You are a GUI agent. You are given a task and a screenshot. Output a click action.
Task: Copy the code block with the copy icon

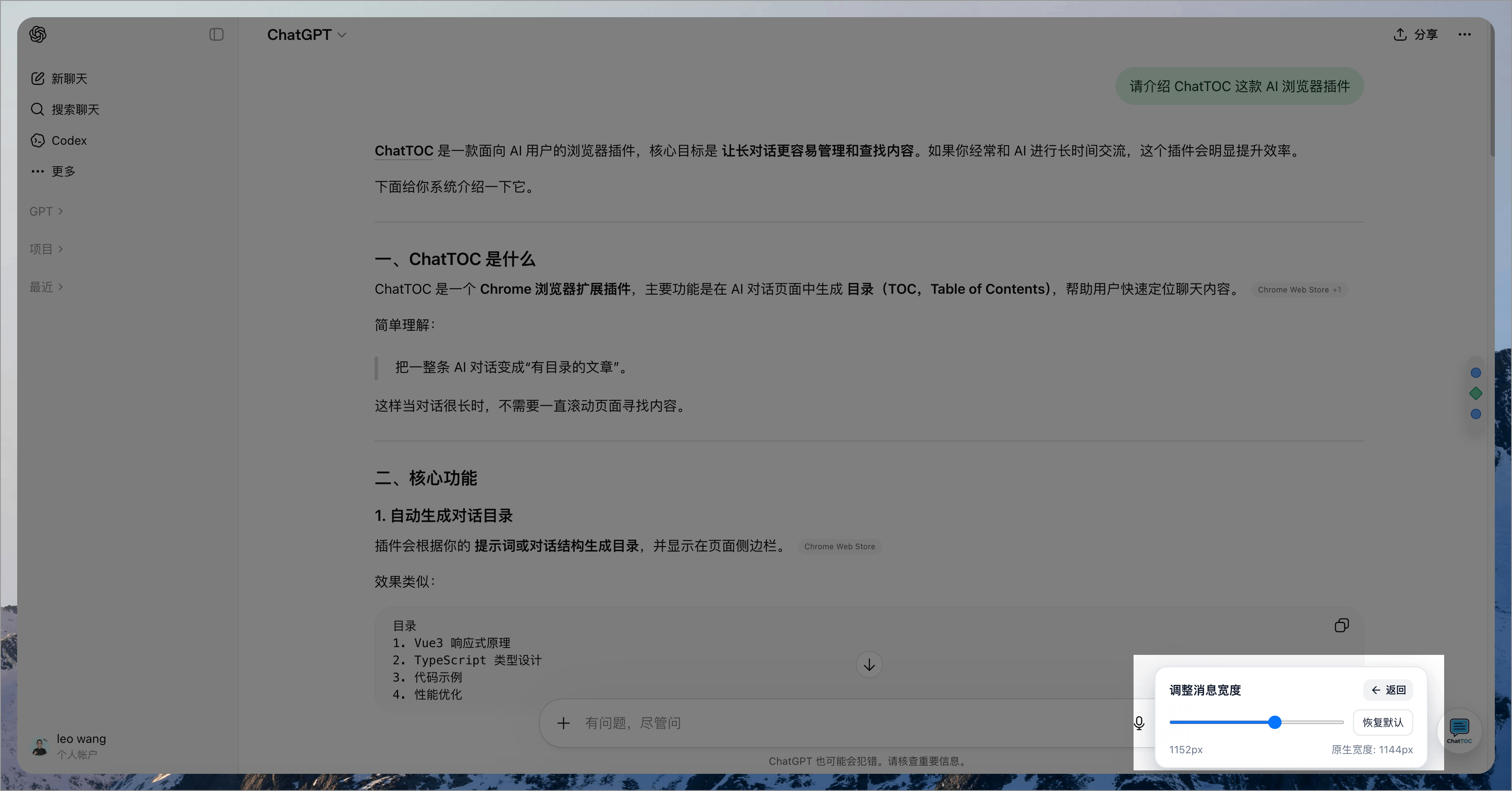point(1342,626)
